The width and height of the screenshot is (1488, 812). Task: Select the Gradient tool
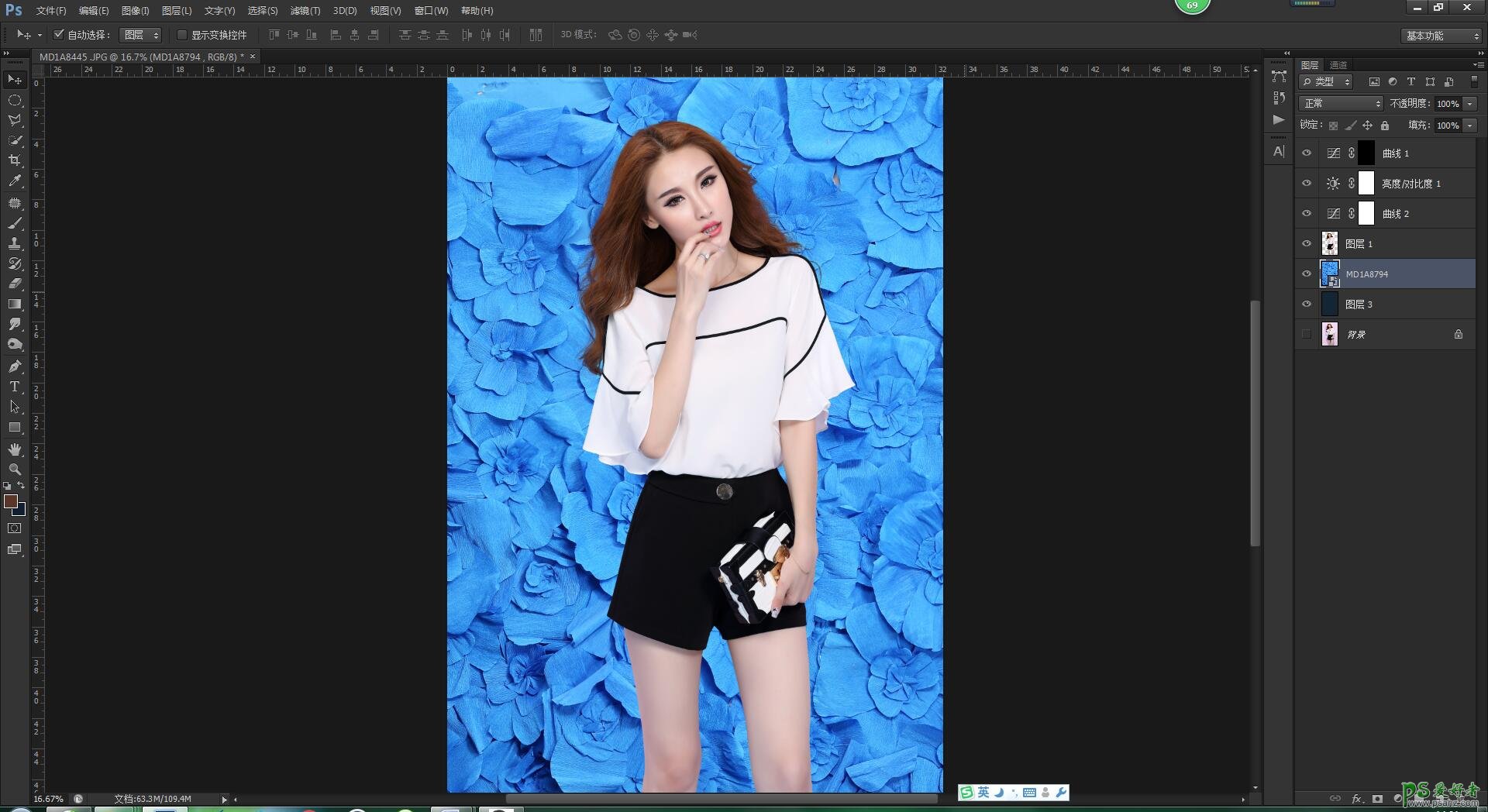15,304
